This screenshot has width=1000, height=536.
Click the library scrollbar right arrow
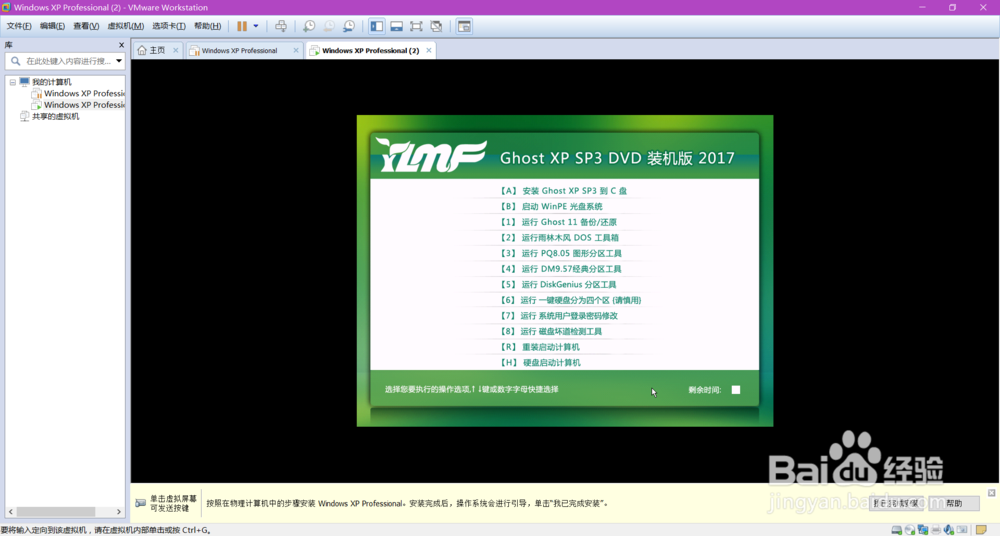[119, 512]
